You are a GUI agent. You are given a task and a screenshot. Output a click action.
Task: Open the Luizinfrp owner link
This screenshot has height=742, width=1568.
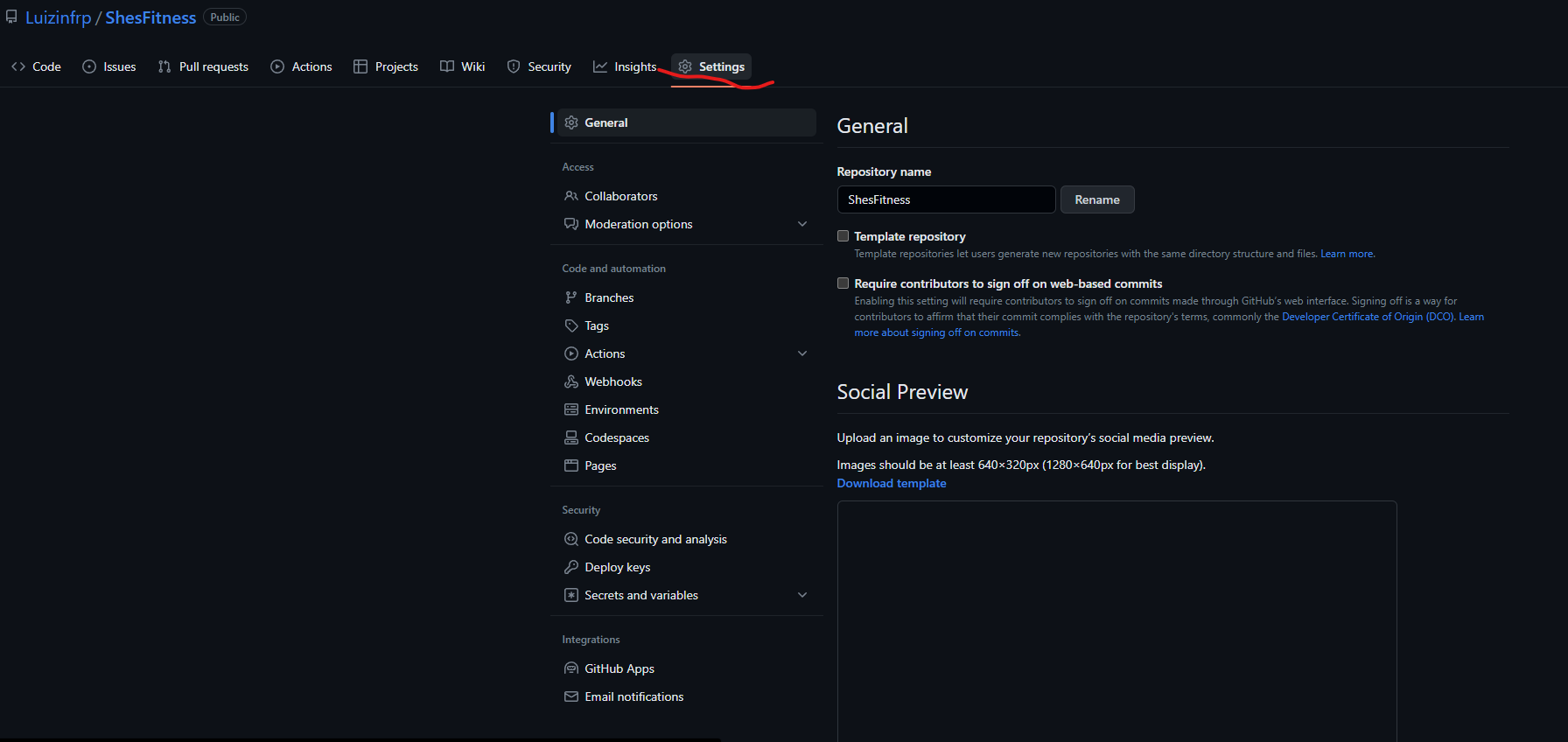click(58, 17)
